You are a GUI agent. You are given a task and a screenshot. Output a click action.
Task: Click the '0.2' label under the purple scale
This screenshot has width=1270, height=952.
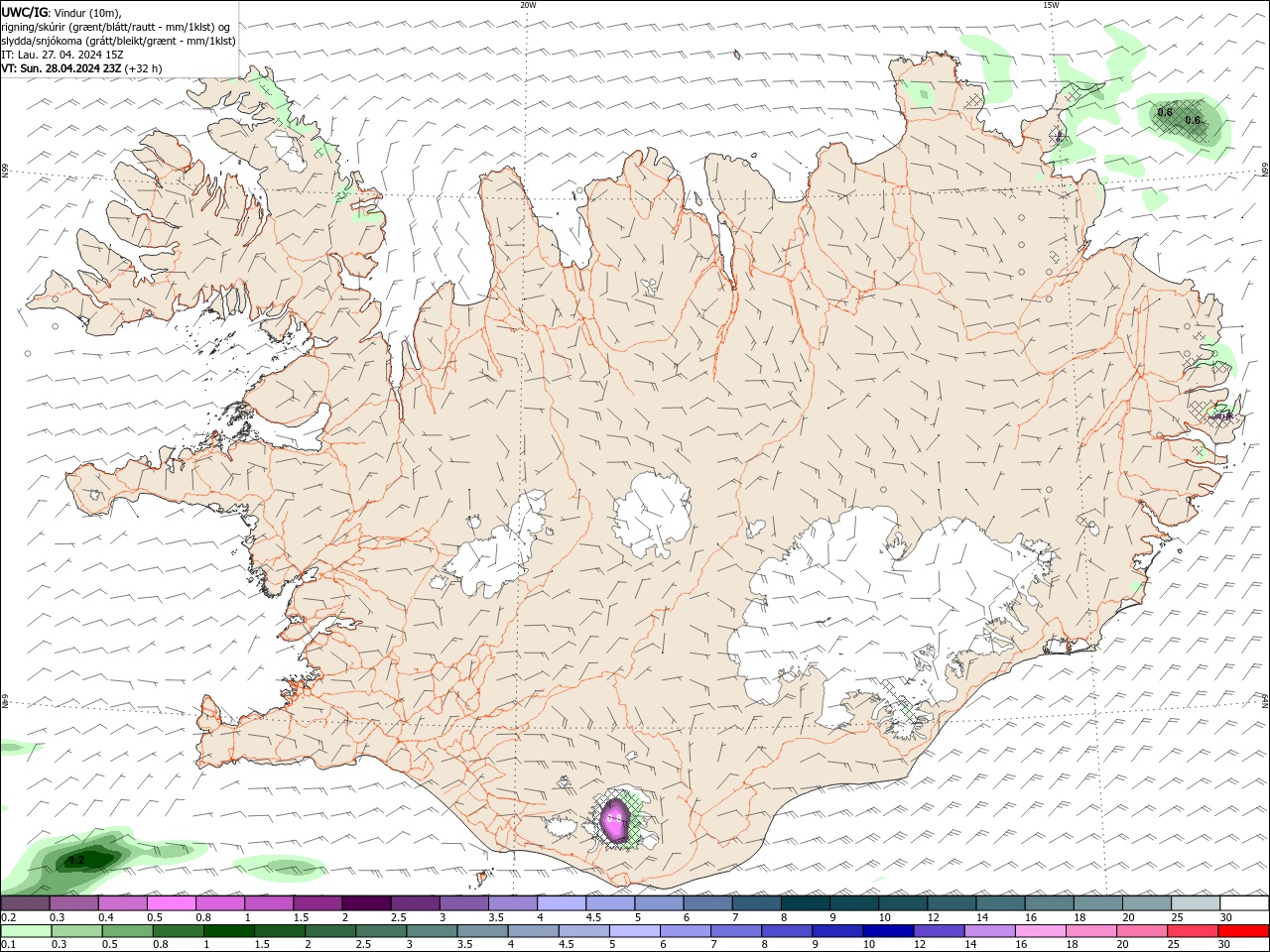pyautogui.click(x=8, y=917)
